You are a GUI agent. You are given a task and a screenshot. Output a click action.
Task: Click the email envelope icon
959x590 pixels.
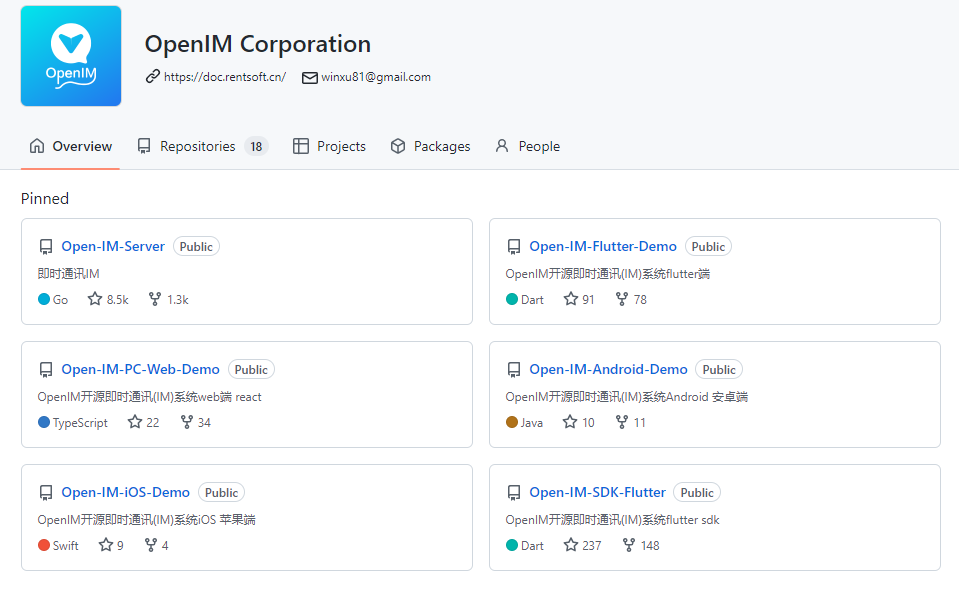tap(310, 77)
